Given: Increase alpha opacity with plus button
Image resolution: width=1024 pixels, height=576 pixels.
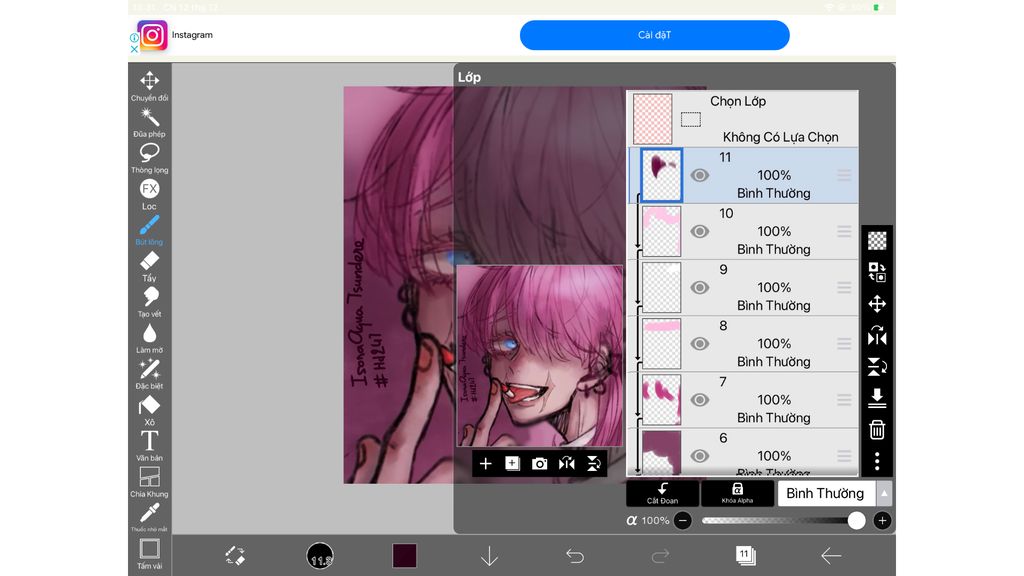Looking at the screenshot, I should click(x=882, y=520).
